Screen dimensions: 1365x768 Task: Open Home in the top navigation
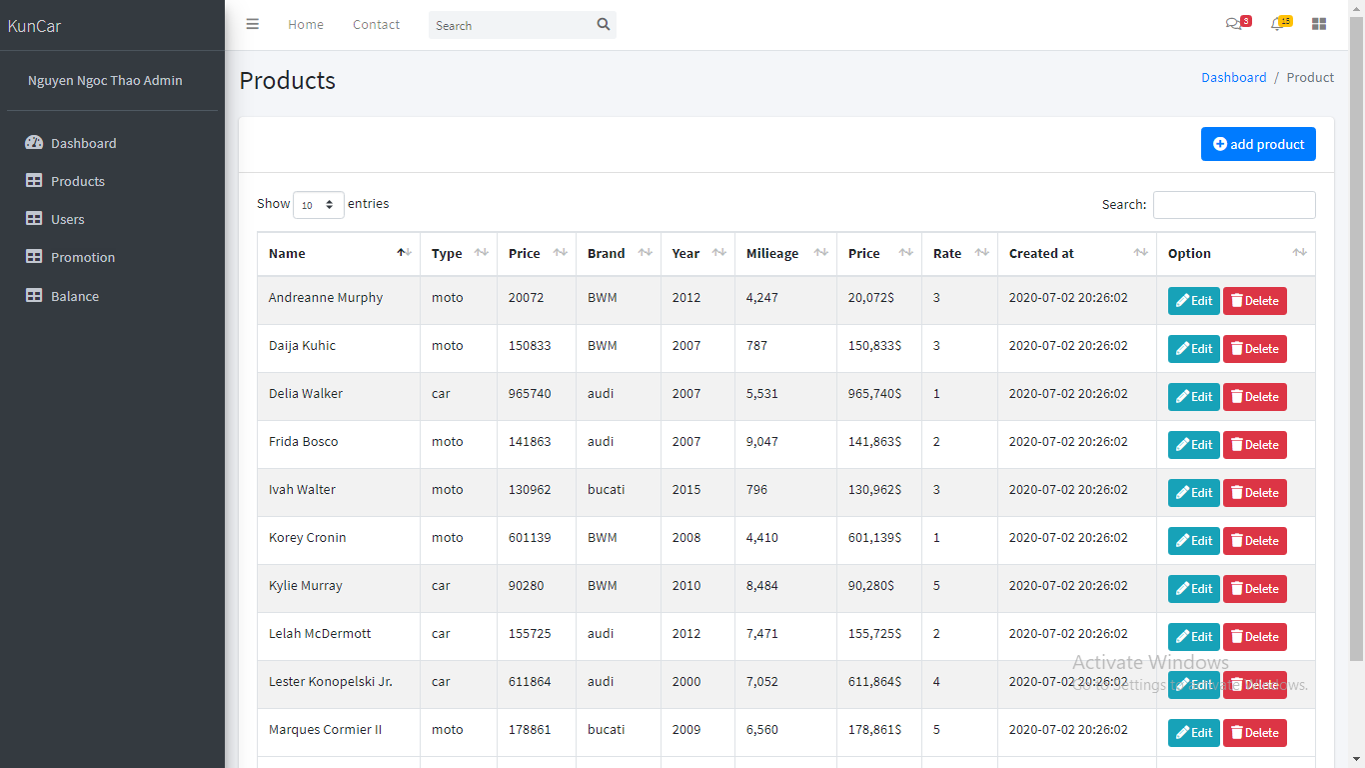pyautogui.click(x=306, y=25)
